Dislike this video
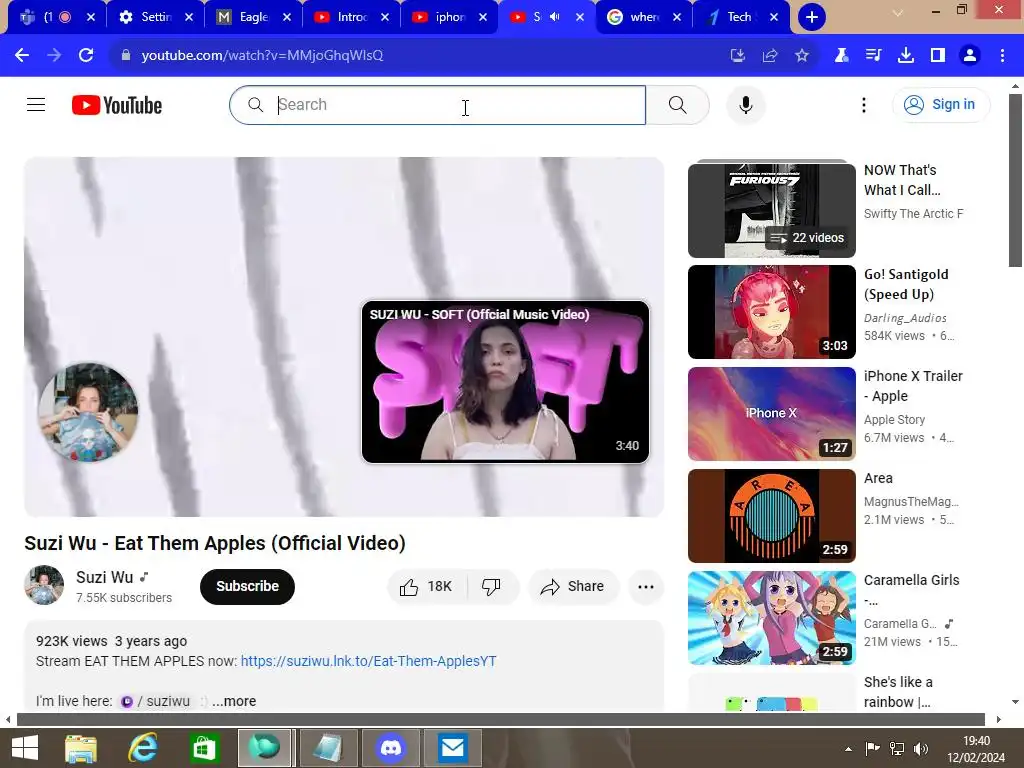Viewport: 1024px width, 768px height. point(492,586)
